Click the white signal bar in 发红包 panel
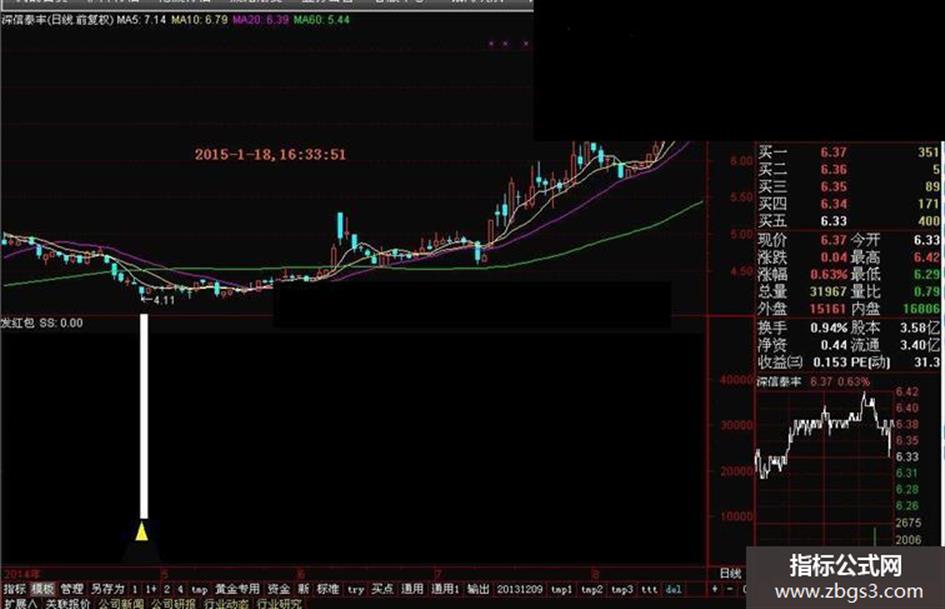Viewport: 945px width, 609px height. pos(144,416)
